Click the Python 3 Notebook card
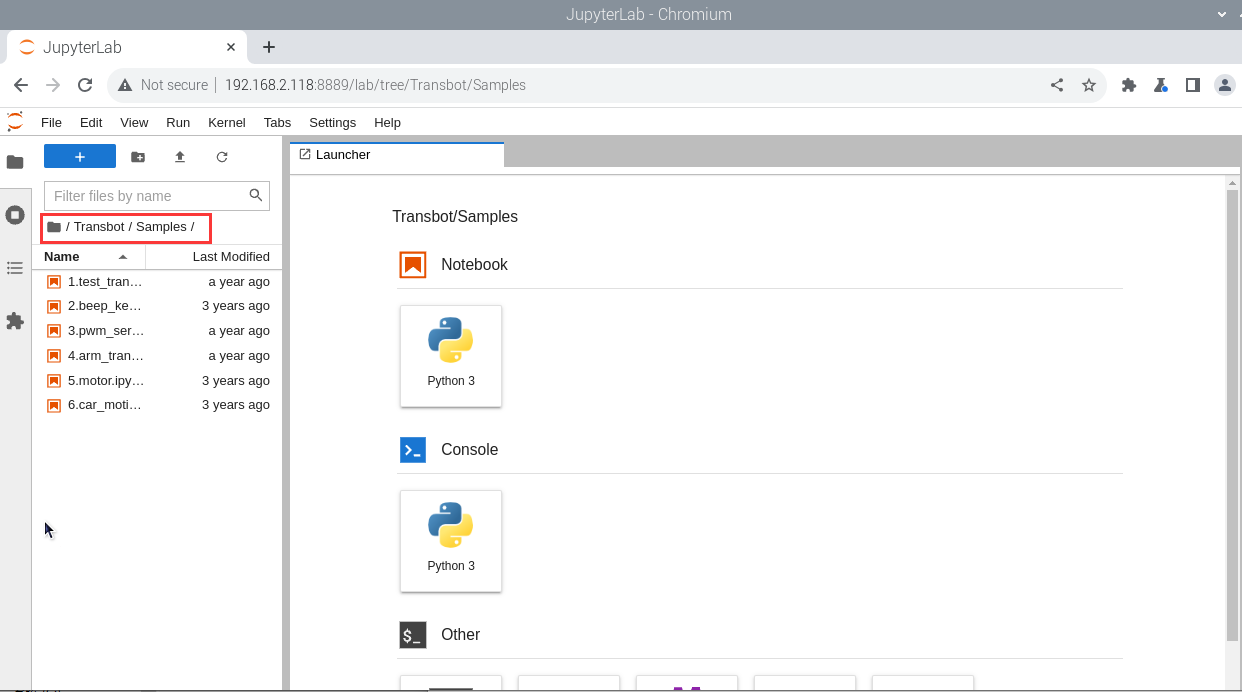Screen dimensions: 1242x692 tap(451, 356)
